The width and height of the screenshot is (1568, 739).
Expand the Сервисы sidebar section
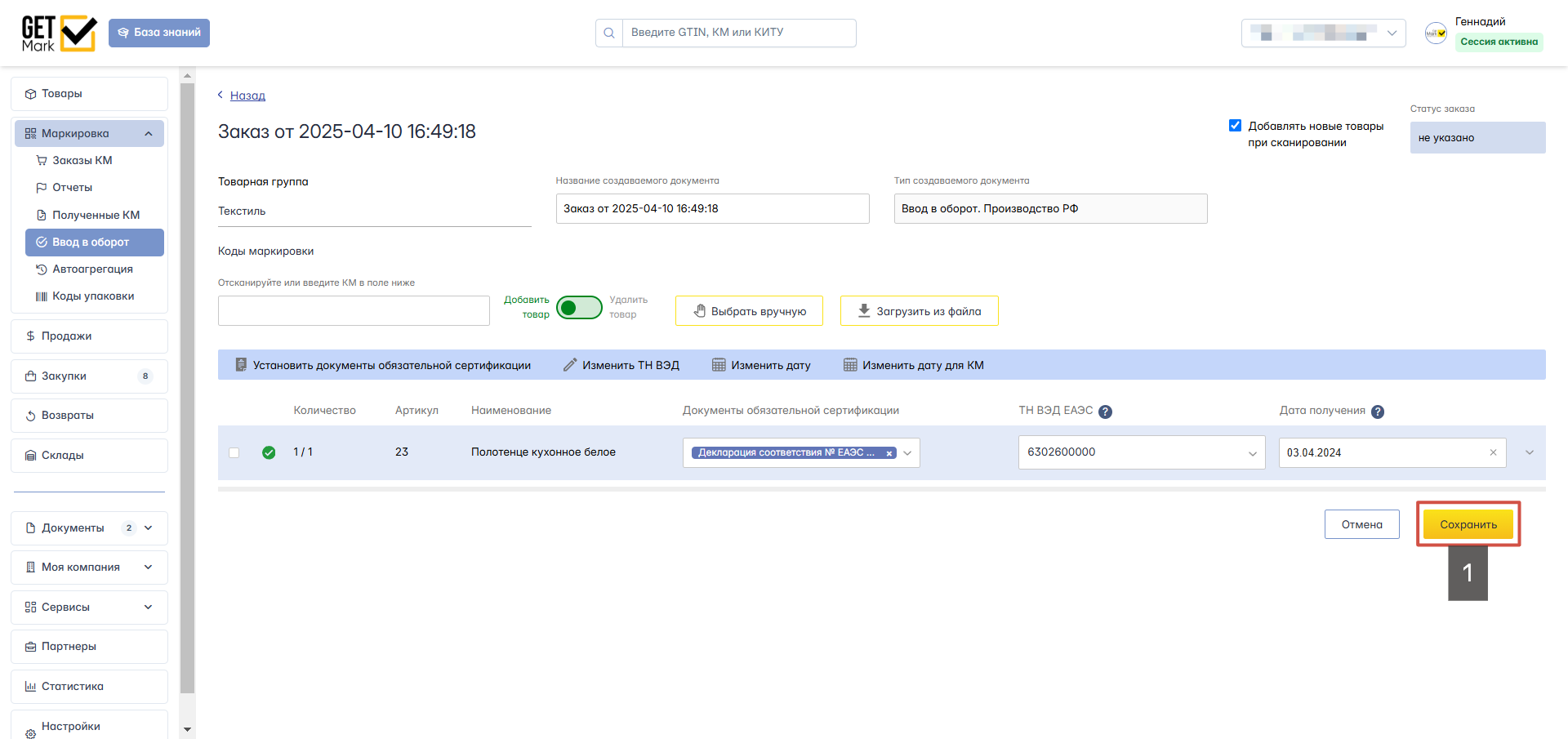point(89,608)
